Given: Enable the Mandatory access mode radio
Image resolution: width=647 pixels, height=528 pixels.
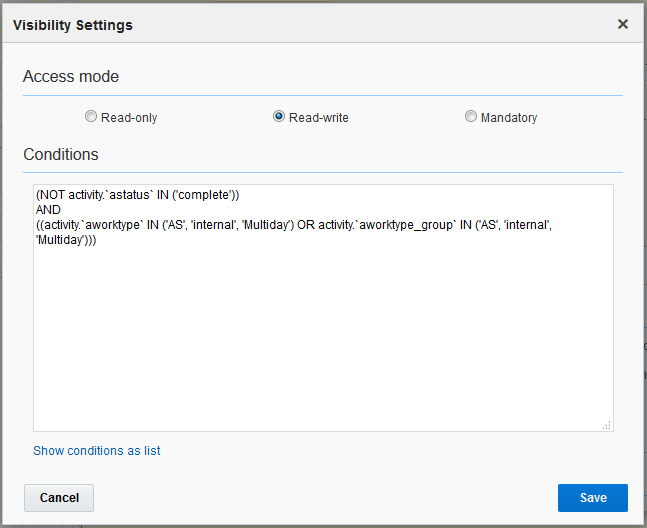Looking at the screenshot, I should (471, 117).
